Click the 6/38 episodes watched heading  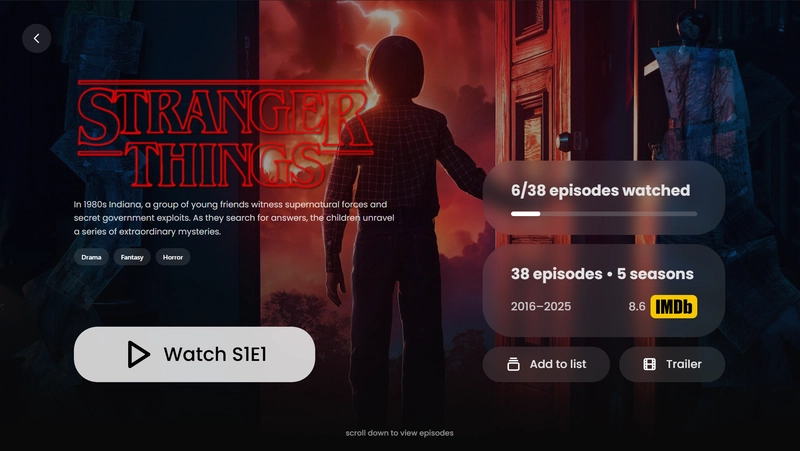click(x=601, y=190)
